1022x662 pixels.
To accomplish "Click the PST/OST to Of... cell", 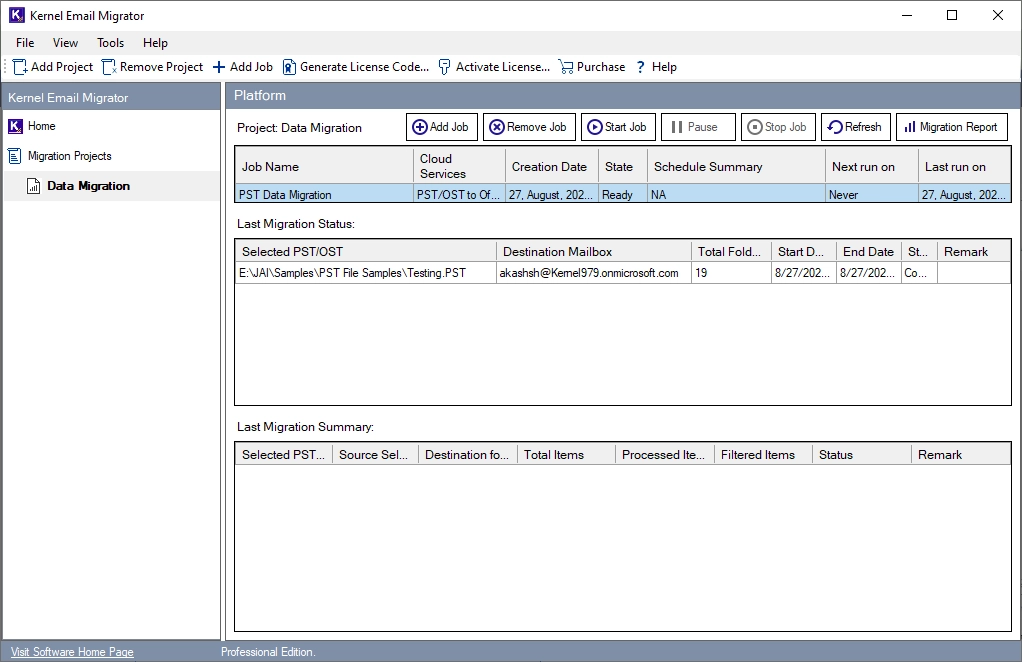I will pos(459,194).
